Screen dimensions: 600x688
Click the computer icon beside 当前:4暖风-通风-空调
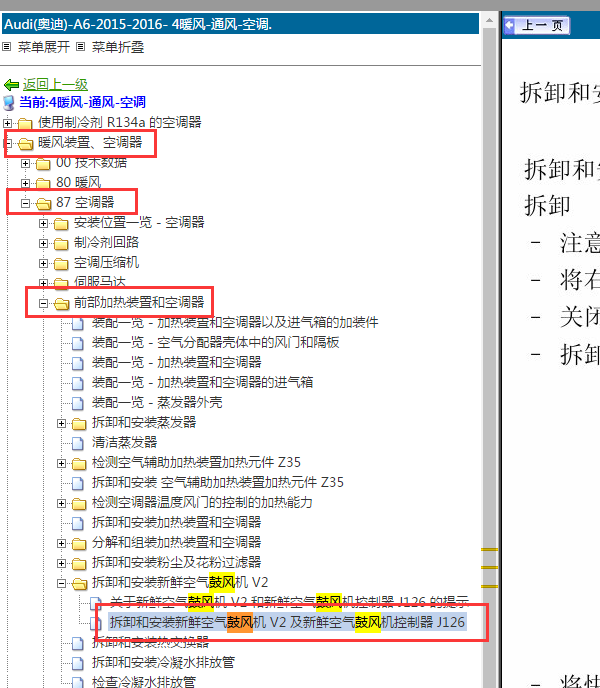(9, 103)
